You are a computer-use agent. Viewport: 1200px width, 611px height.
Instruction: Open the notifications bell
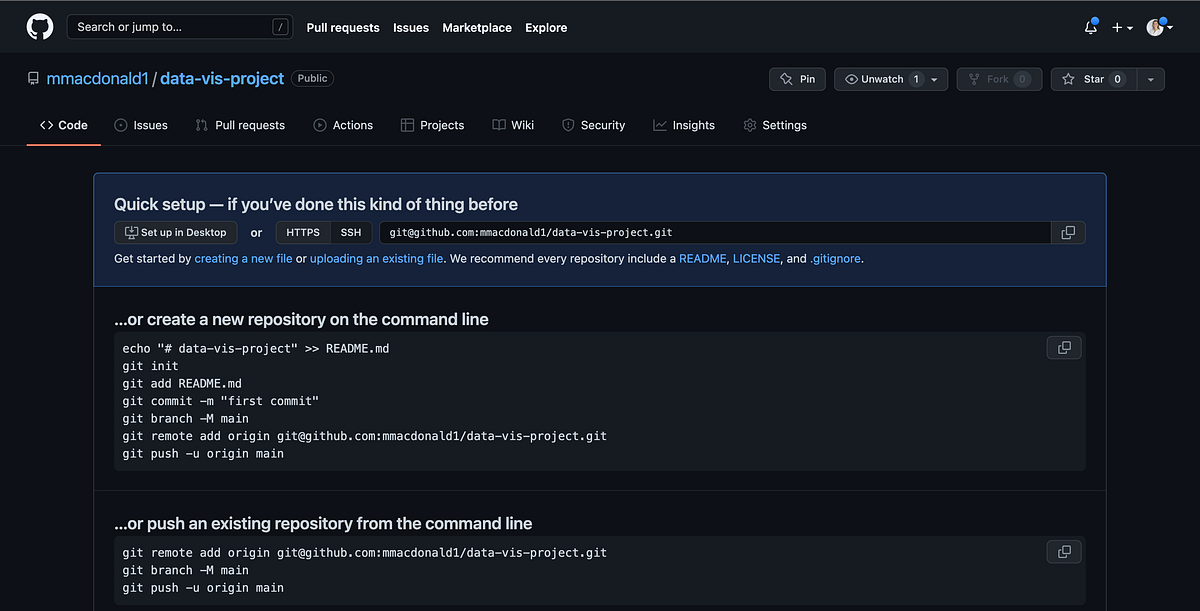click(x=1090, y=28)
